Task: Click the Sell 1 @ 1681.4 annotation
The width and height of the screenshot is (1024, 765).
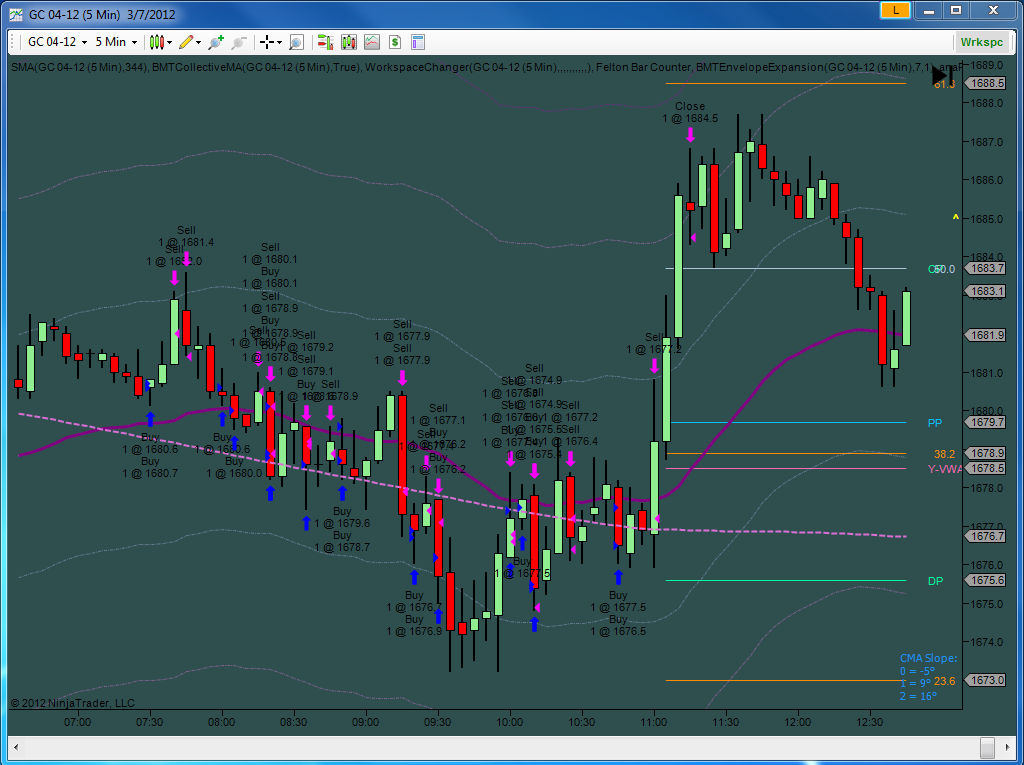Action: point(186,236)
